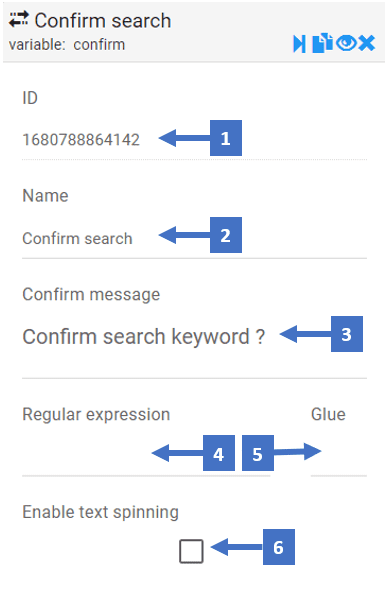This screenshot has height=599, width=387.
Task: Click the Confirm search panel title
Action: click(x=102, y=20)
